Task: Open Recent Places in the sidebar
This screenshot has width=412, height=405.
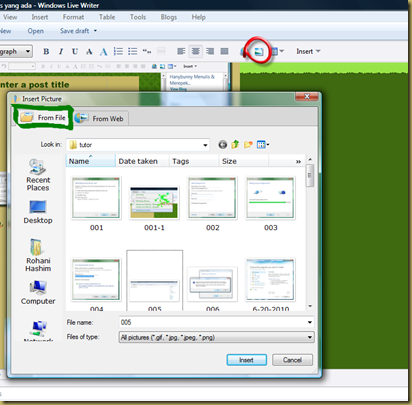Action: tap(38, 175)
